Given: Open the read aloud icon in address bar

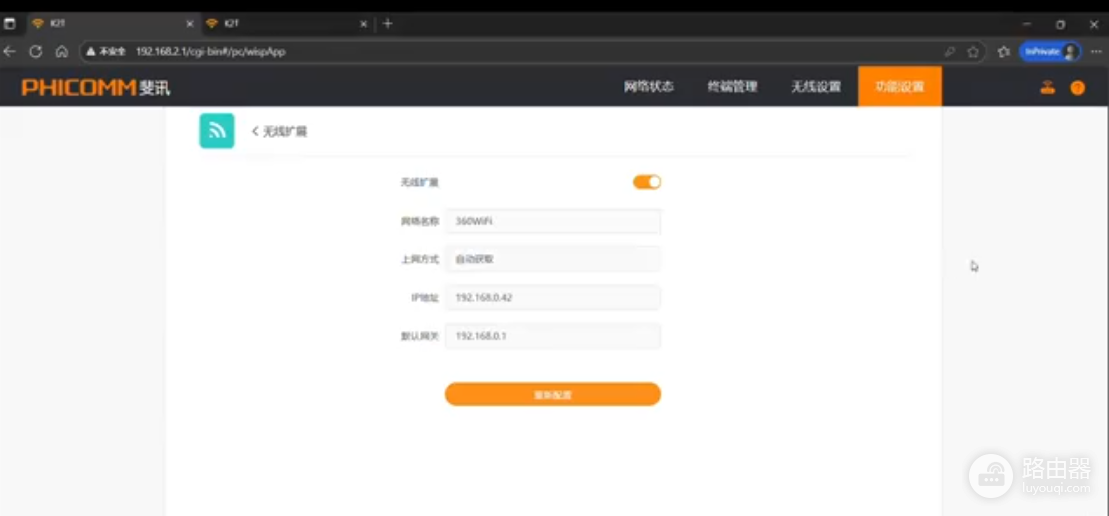Looking at the screenshot, I should point(950,52).
